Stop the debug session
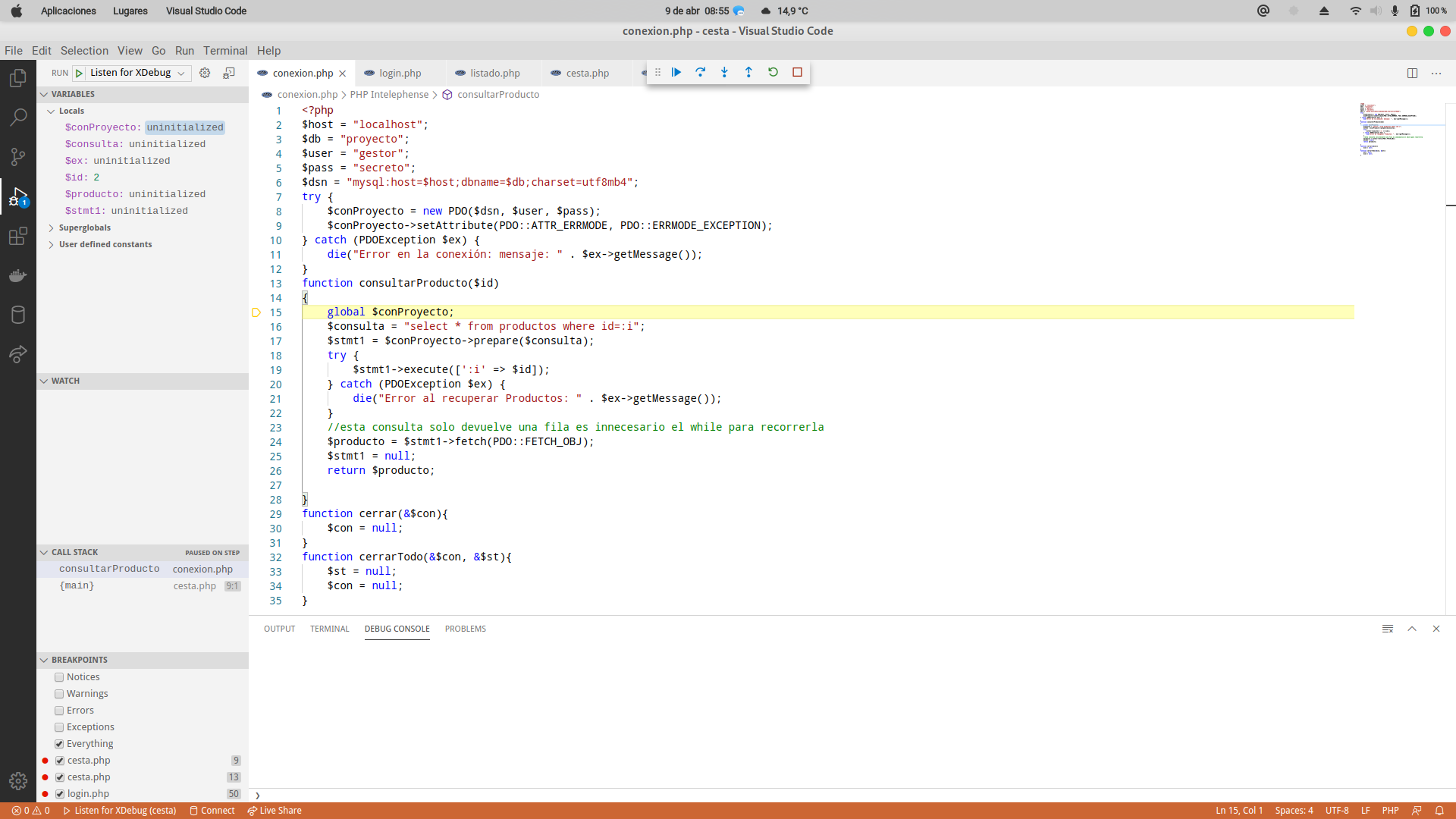Screen dimensions: 1456x819 click(x=797, y=72)
